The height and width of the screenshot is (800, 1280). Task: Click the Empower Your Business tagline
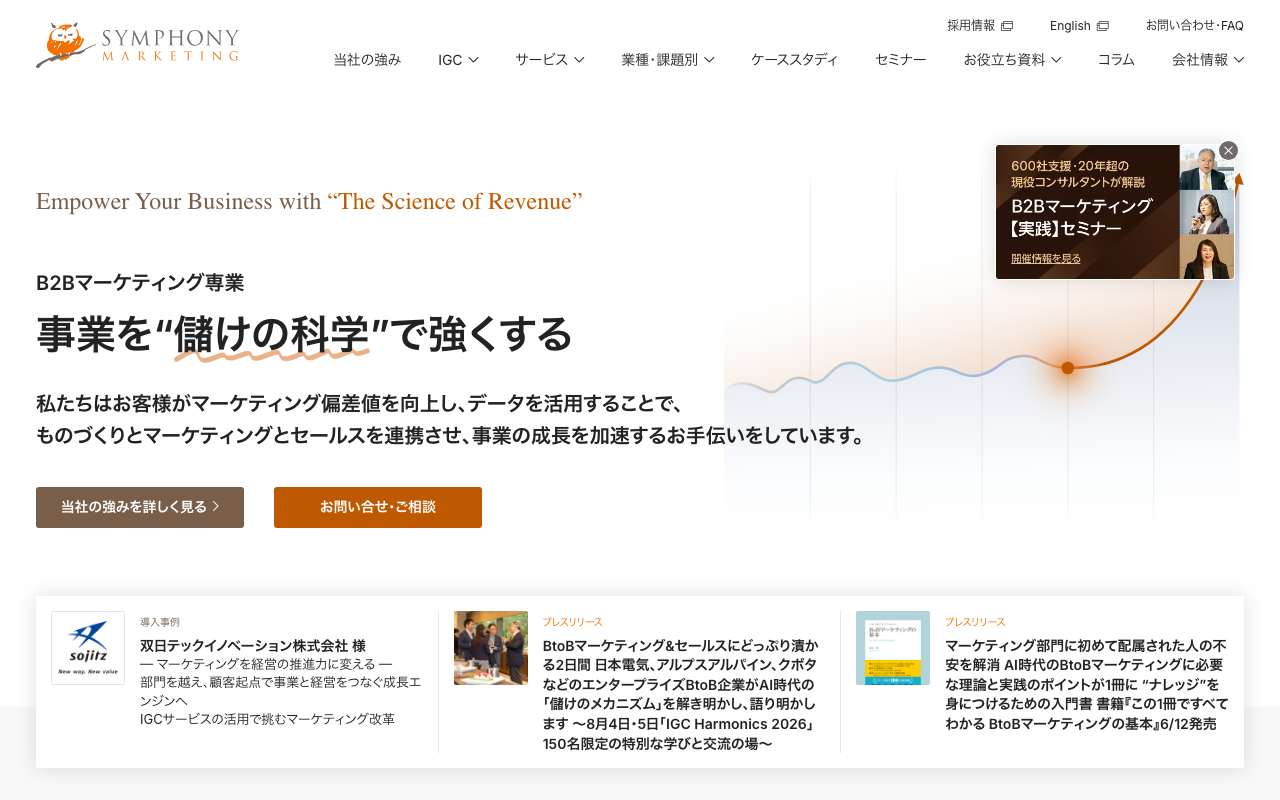309,202
